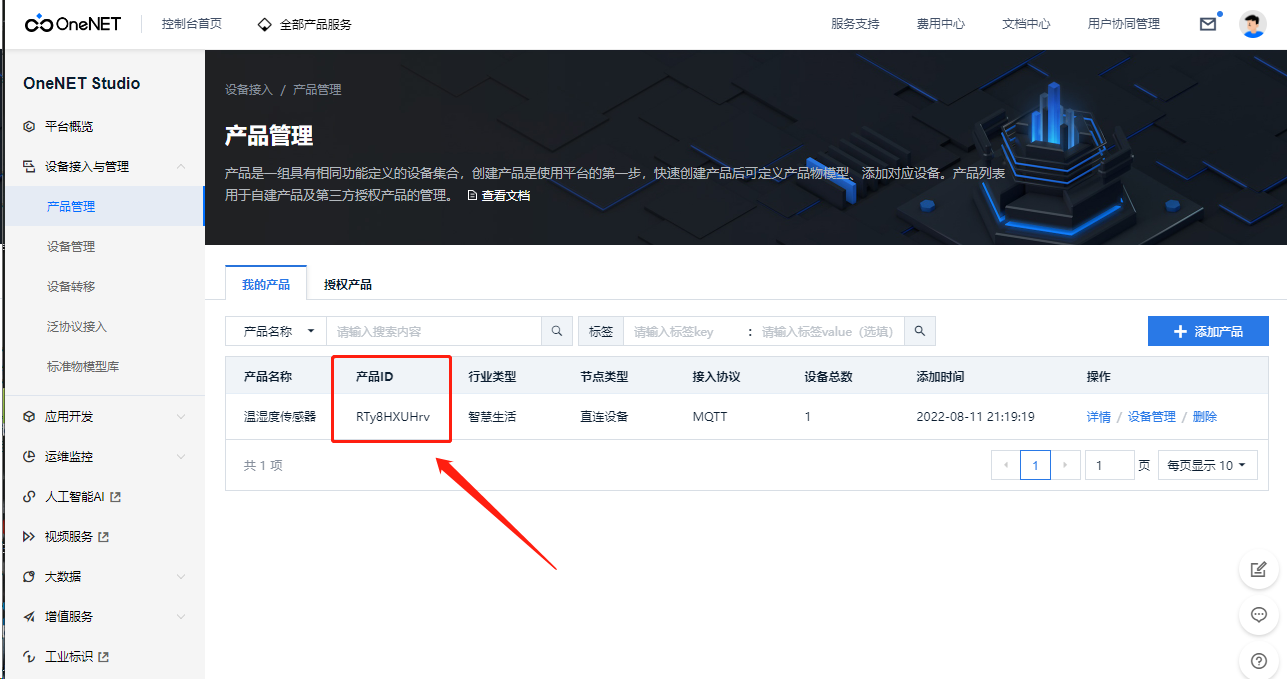The height and width of the screenshot is (679, 1287).
Task: Focus the 标签value input field
Action: [829, 331]
